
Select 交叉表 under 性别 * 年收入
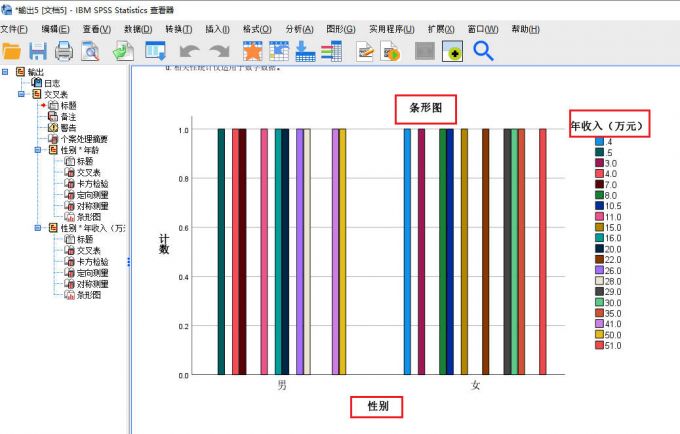88,250
